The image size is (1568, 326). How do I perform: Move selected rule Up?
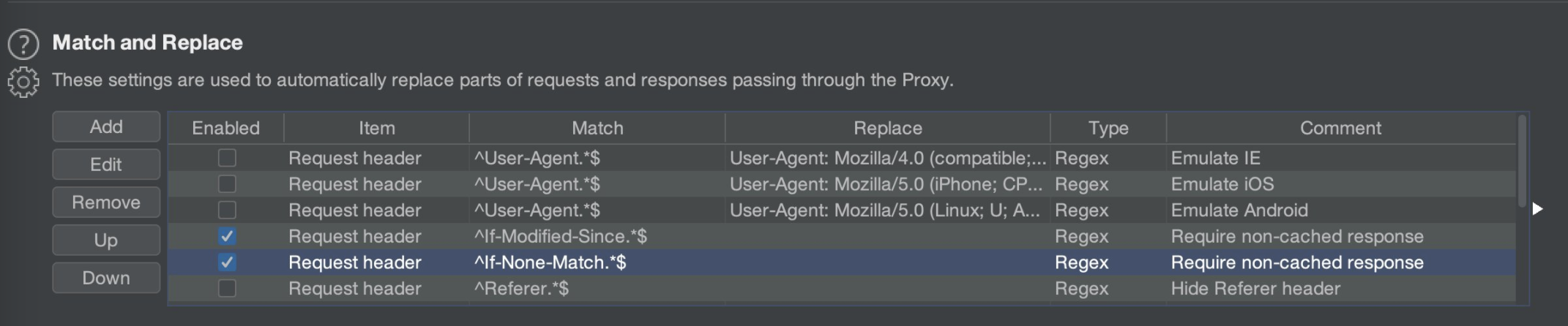click(x=106, y=240)
